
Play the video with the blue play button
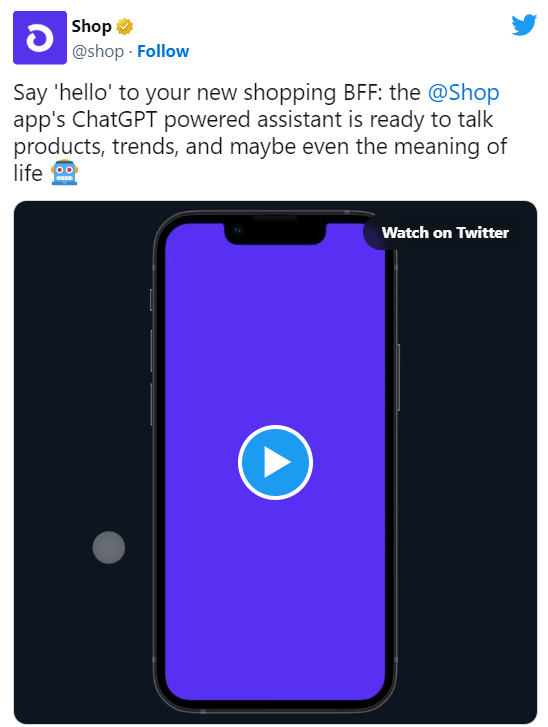(x=275, y=462)
